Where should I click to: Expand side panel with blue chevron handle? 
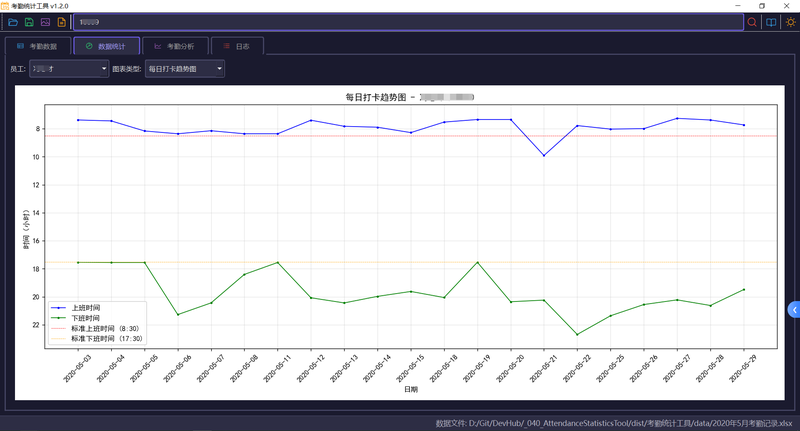tap(794, 310)
